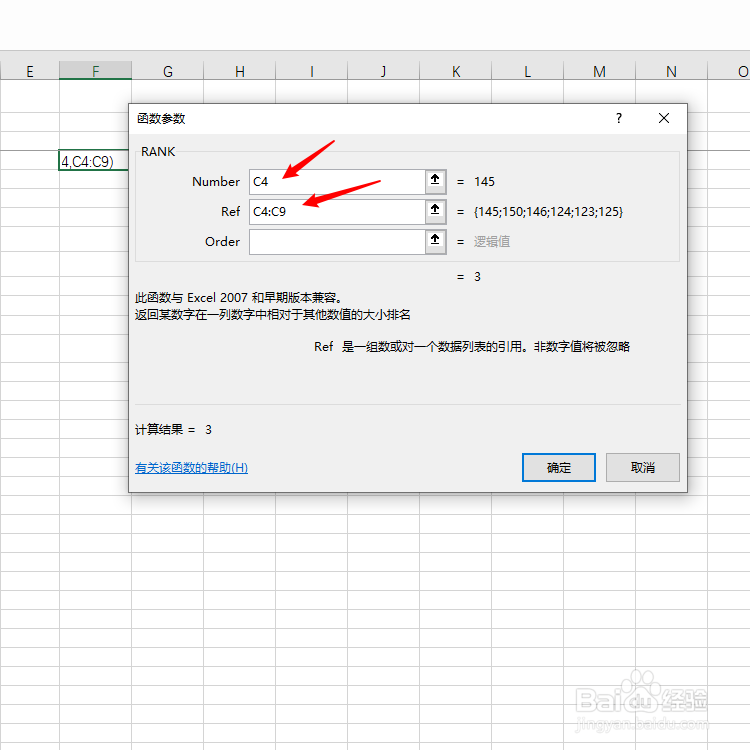Click the Number input field containing C4
The width and height of the screenshot is (750, 750).
click(337, 182)
